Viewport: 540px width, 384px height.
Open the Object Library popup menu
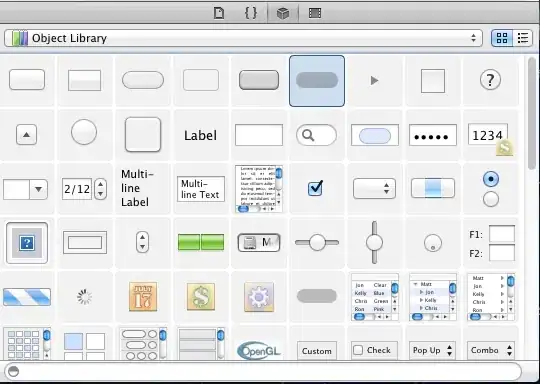pyautogui.click(x=243, y=38)
